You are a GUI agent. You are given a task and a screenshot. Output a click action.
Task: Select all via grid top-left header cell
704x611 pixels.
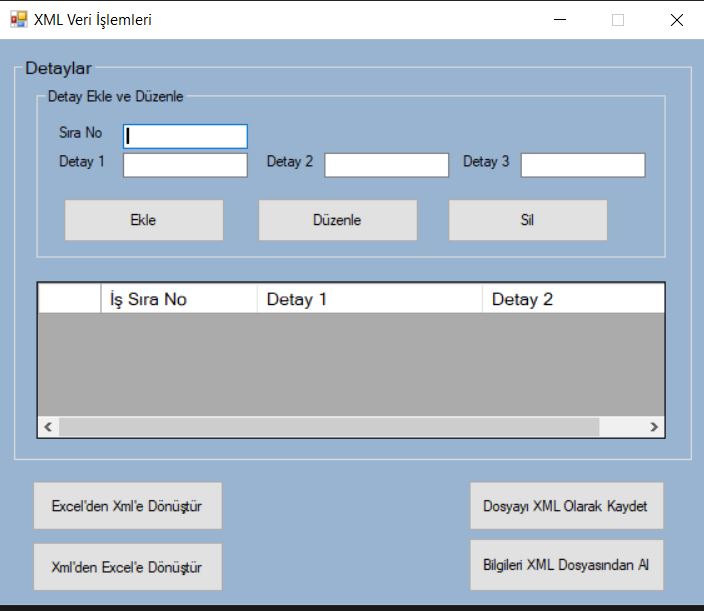[70, 299]
